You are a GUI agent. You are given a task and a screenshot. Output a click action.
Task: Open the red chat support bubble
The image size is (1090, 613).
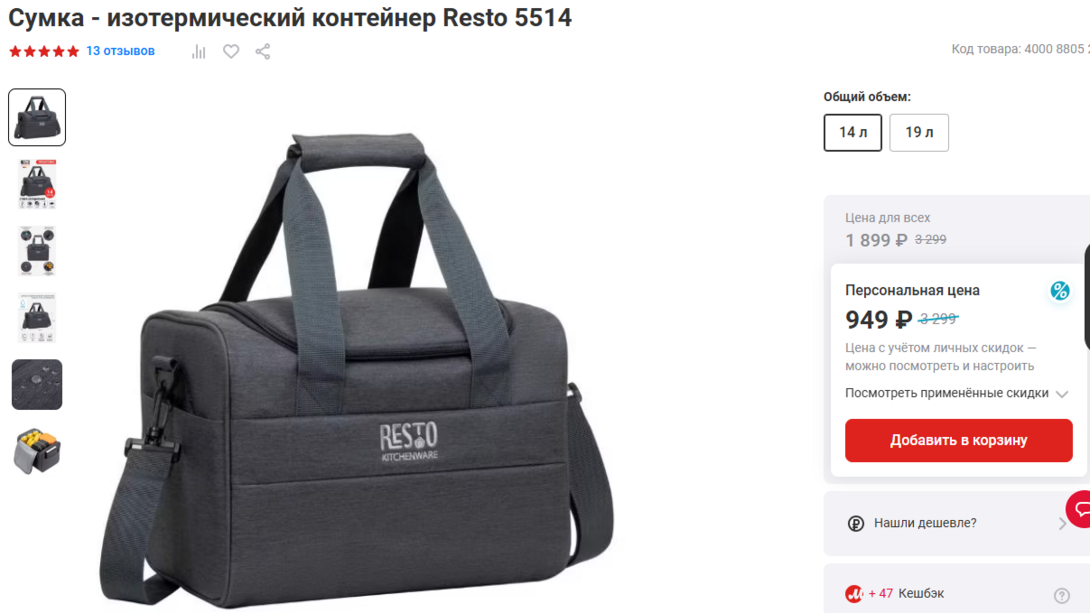(x=1080, y=509)
